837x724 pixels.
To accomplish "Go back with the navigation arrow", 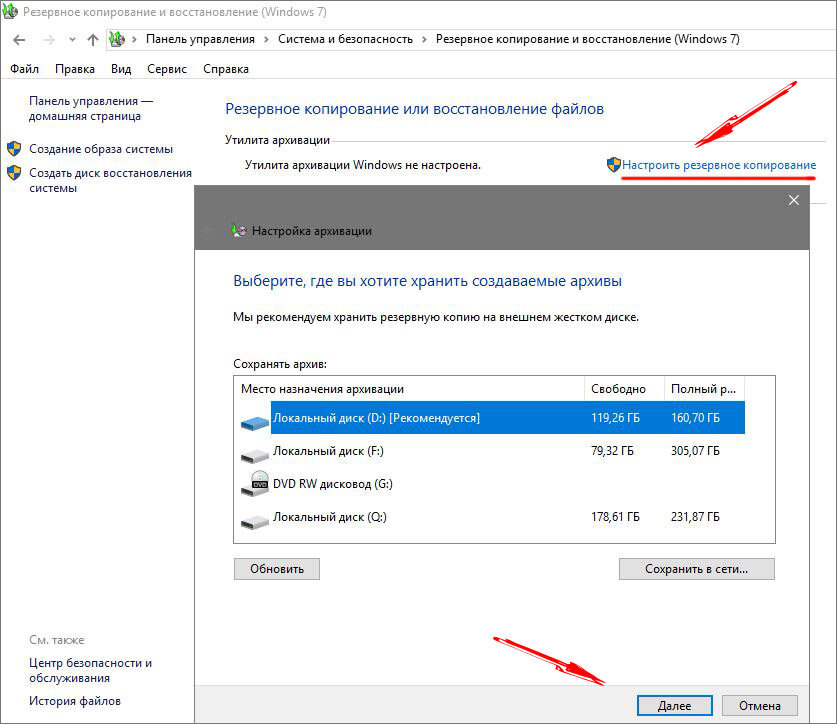I will (x=19, y=40).
